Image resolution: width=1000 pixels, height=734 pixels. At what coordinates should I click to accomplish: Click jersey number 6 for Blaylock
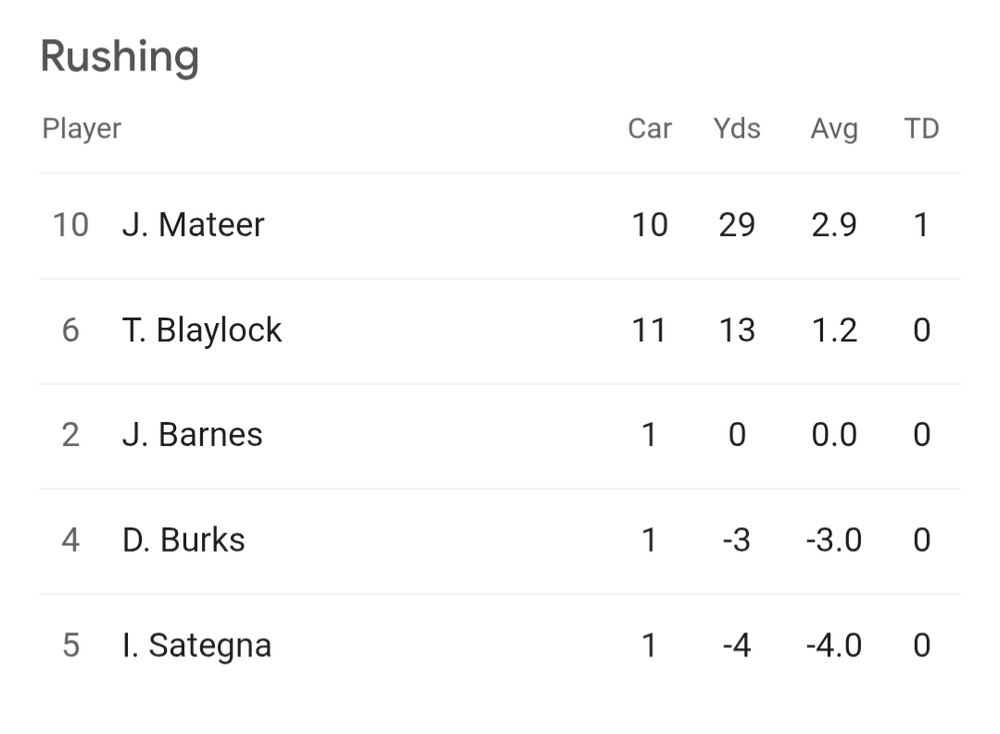(70, 330)
